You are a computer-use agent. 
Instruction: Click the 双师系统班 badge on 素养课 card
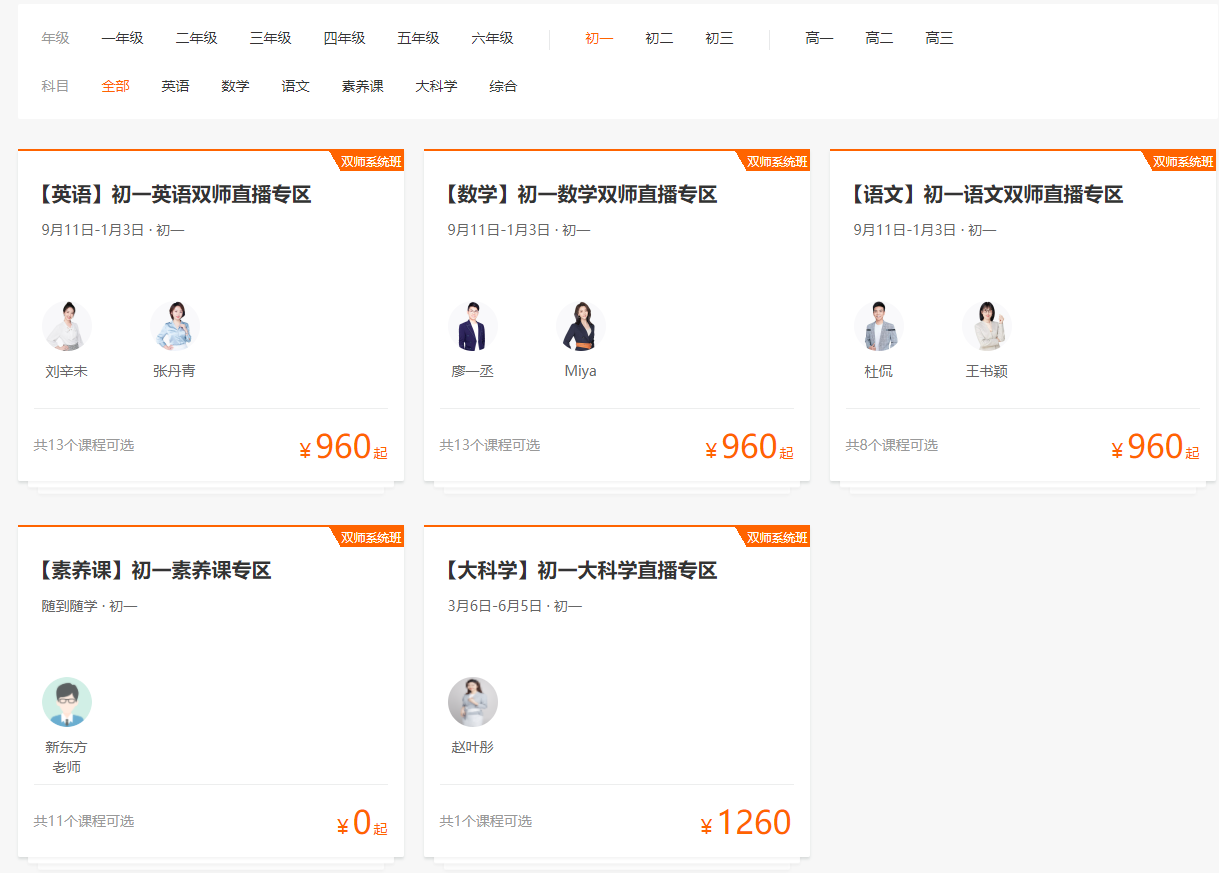point(370,538)
